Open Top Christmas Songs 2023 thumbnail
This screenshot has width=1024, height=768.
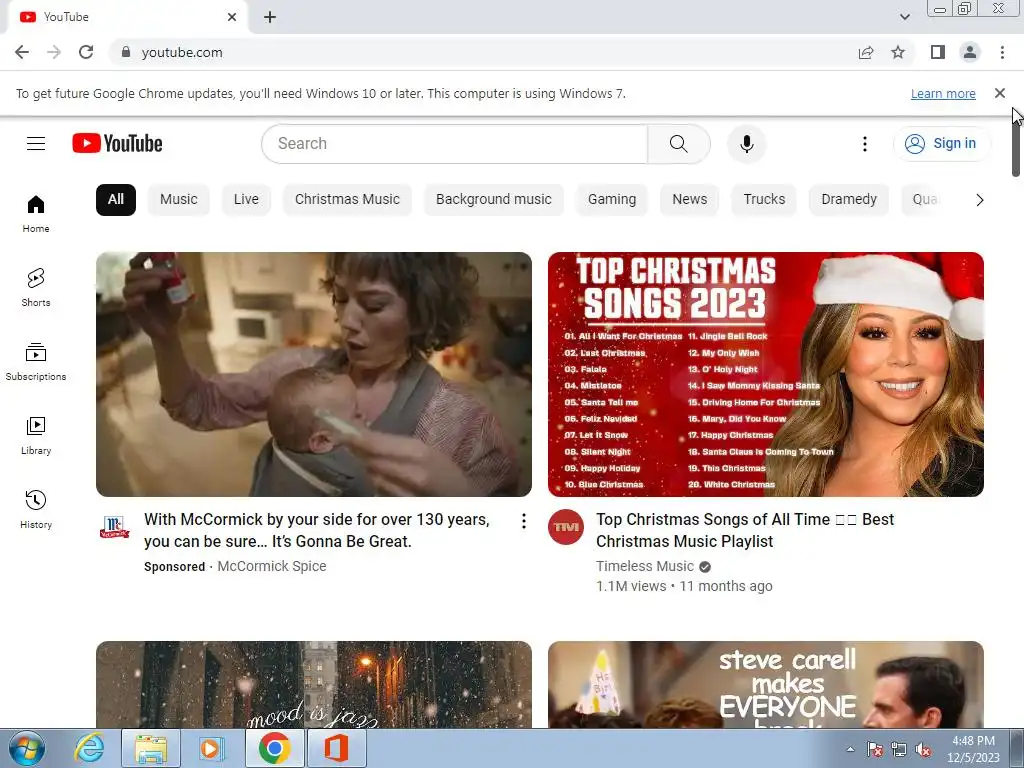coord(765,374)
